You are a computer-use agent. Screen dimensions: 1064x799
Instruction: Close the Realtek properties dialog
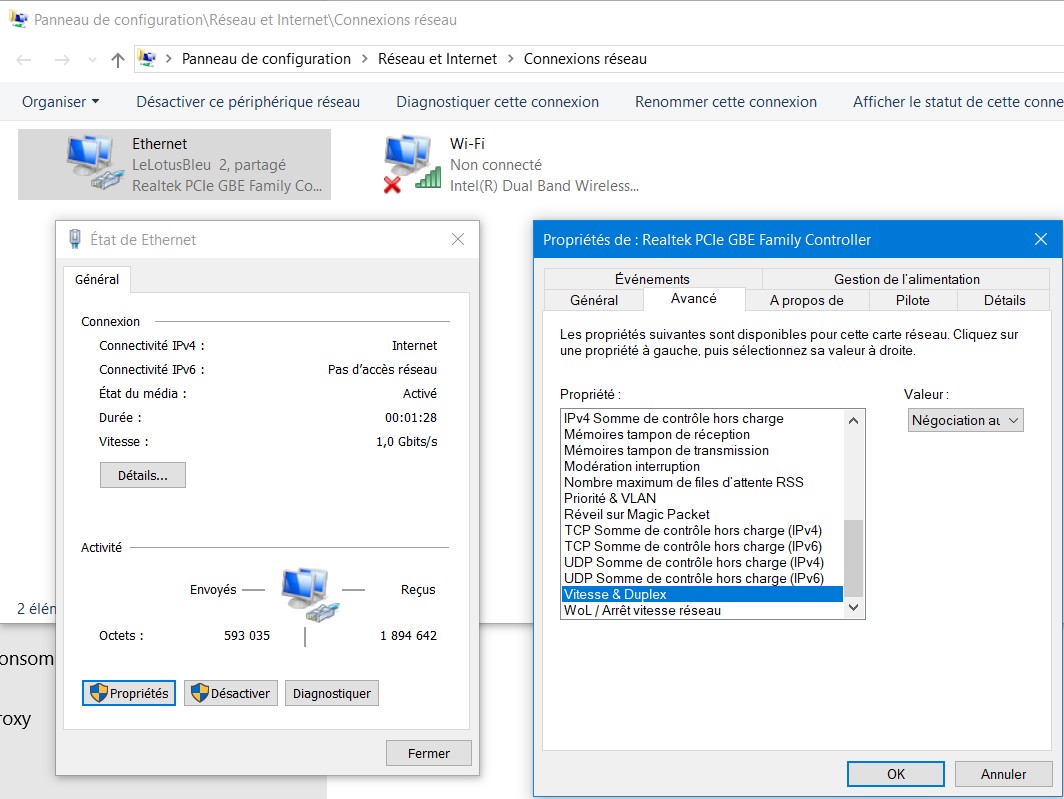pos(1040,240)
